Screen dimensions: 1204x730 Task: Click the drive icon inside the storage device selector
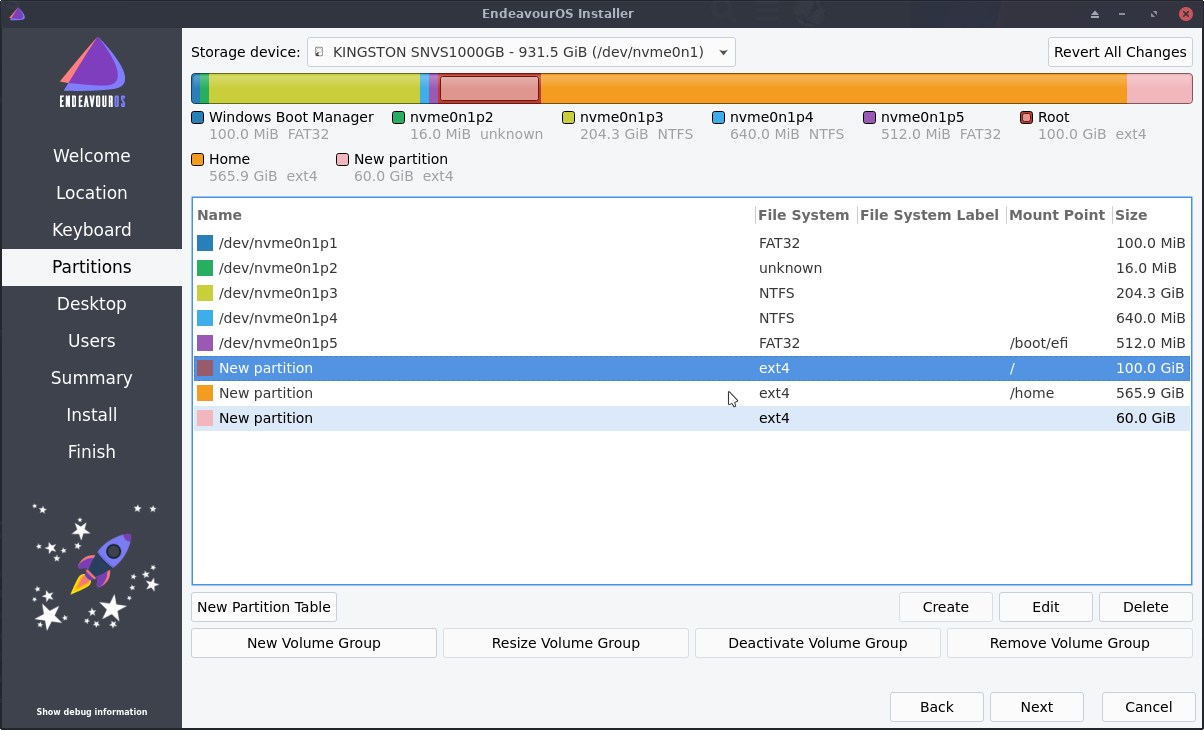coord(321,52)
